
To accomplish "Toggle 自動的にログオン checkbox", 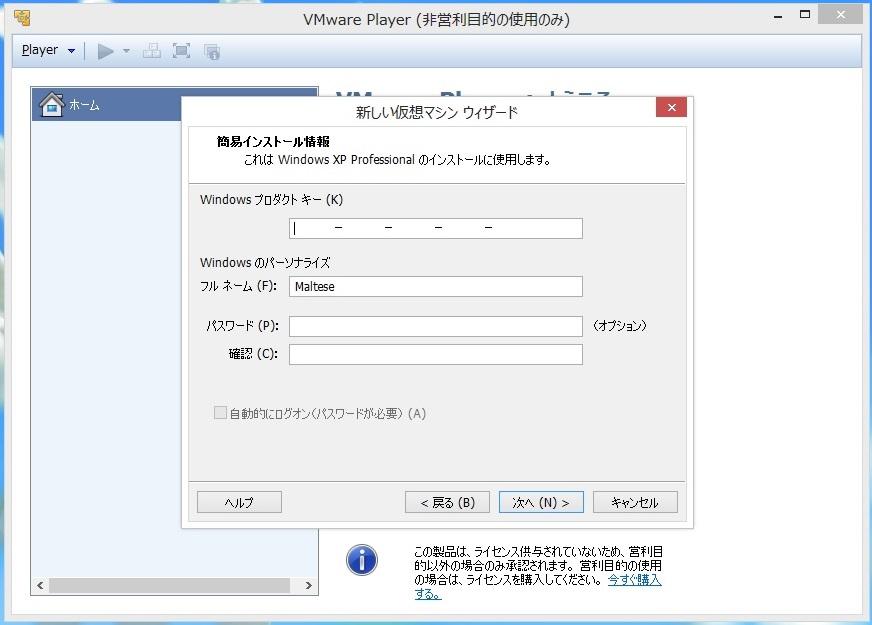I will [x=220, y=413].
